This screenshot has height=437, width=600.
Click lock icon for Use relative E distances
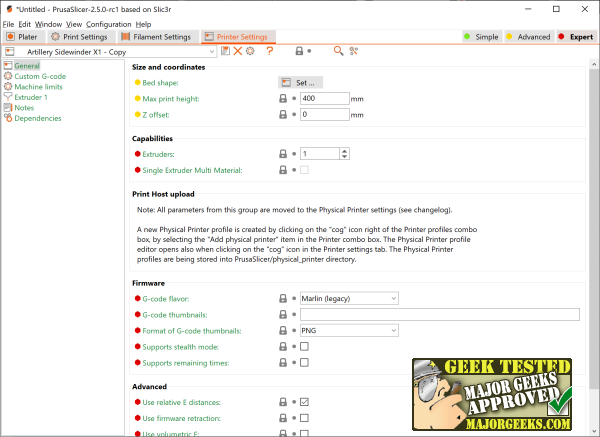(x=283, y=402)
